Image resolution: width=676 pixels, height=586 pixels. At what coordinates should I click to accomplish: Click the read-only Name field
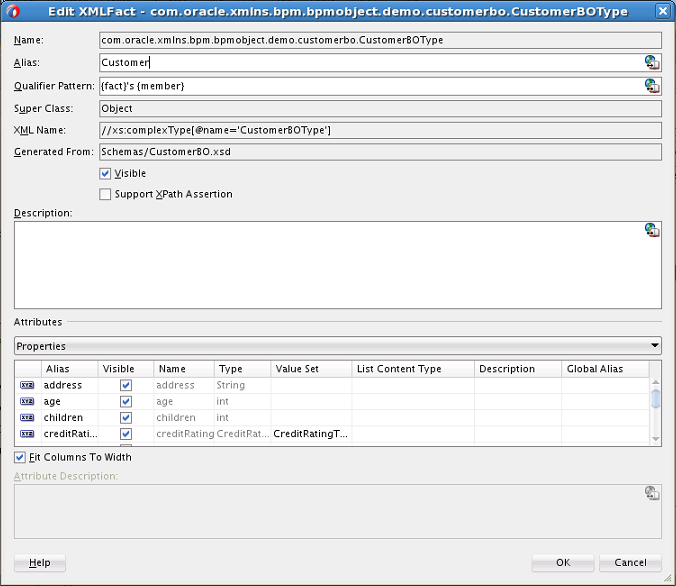(x=380, y=40)
